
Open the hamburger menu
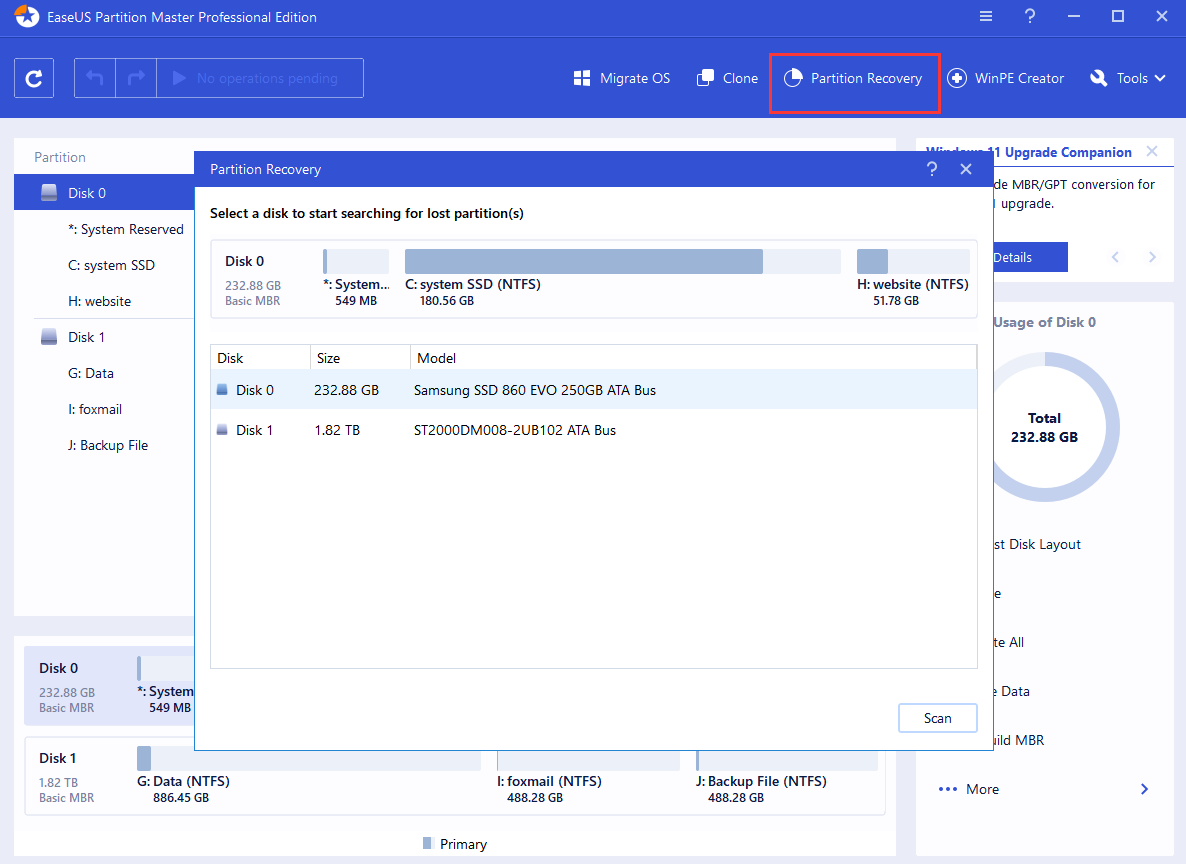pos(986,16)
